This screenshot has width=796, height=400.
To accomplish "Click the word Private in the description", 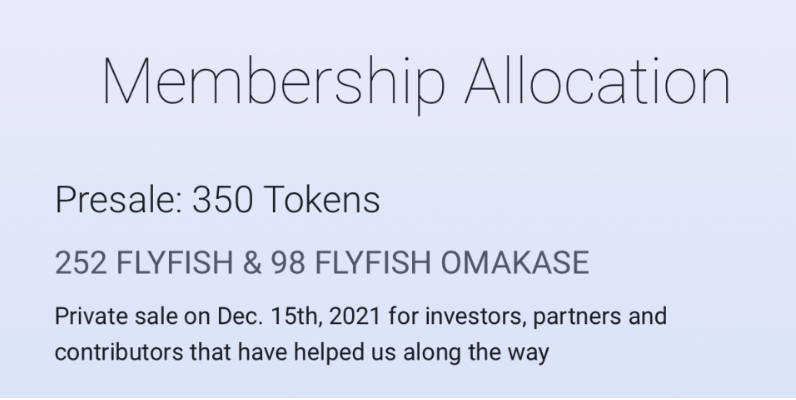I will [91, 316].
